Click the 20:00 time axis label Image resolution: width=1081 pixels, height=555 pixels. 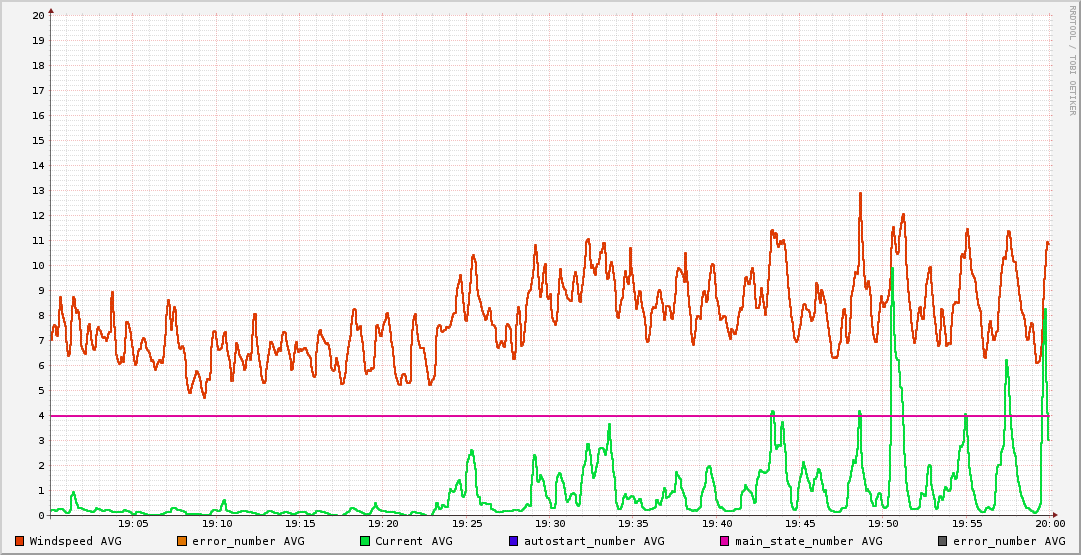click(1049, 523)
